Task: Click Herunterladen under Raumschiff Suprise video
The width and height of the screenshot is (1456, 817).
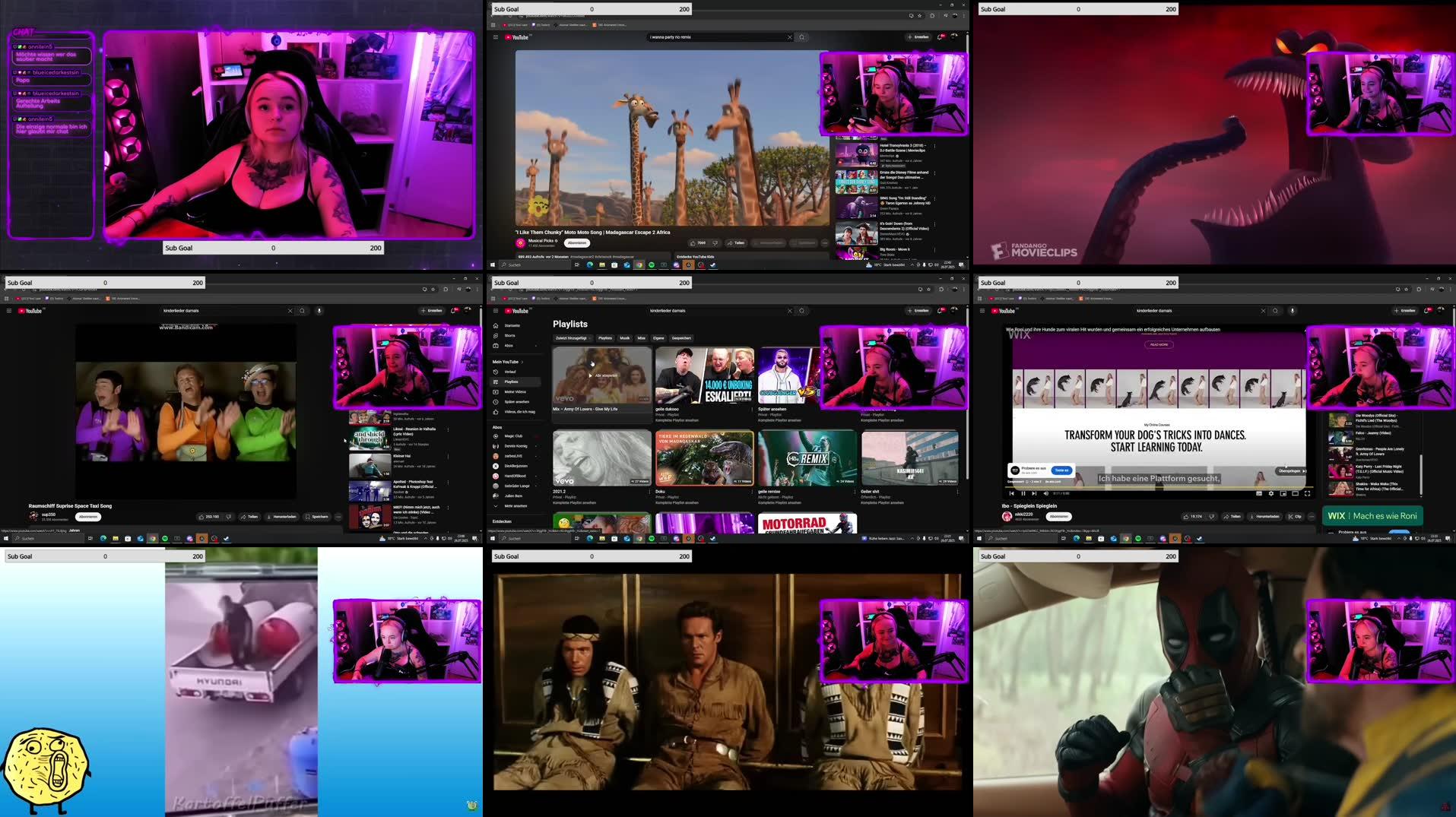Action: click(x=281, y=517)
